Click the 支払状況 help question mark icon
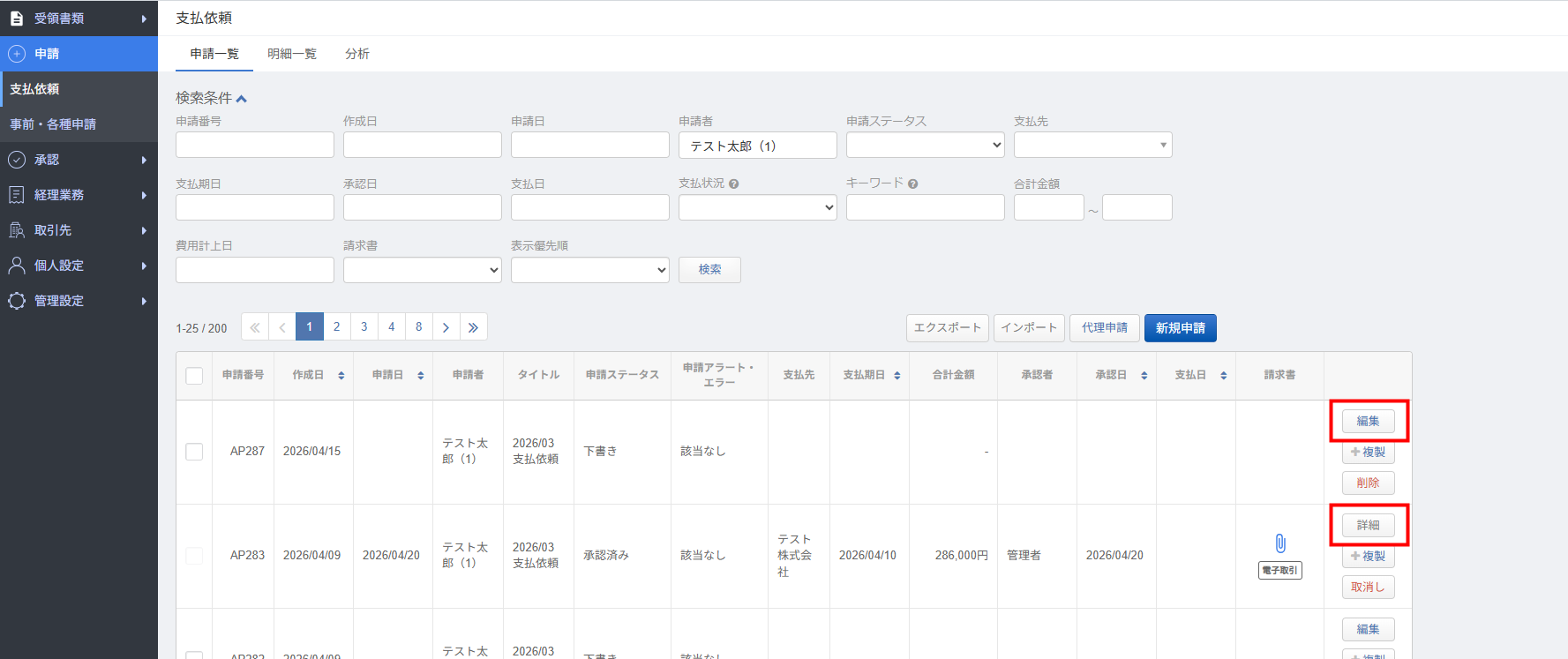This screenshot has height=659, width=1568. (x=734, y=183)
